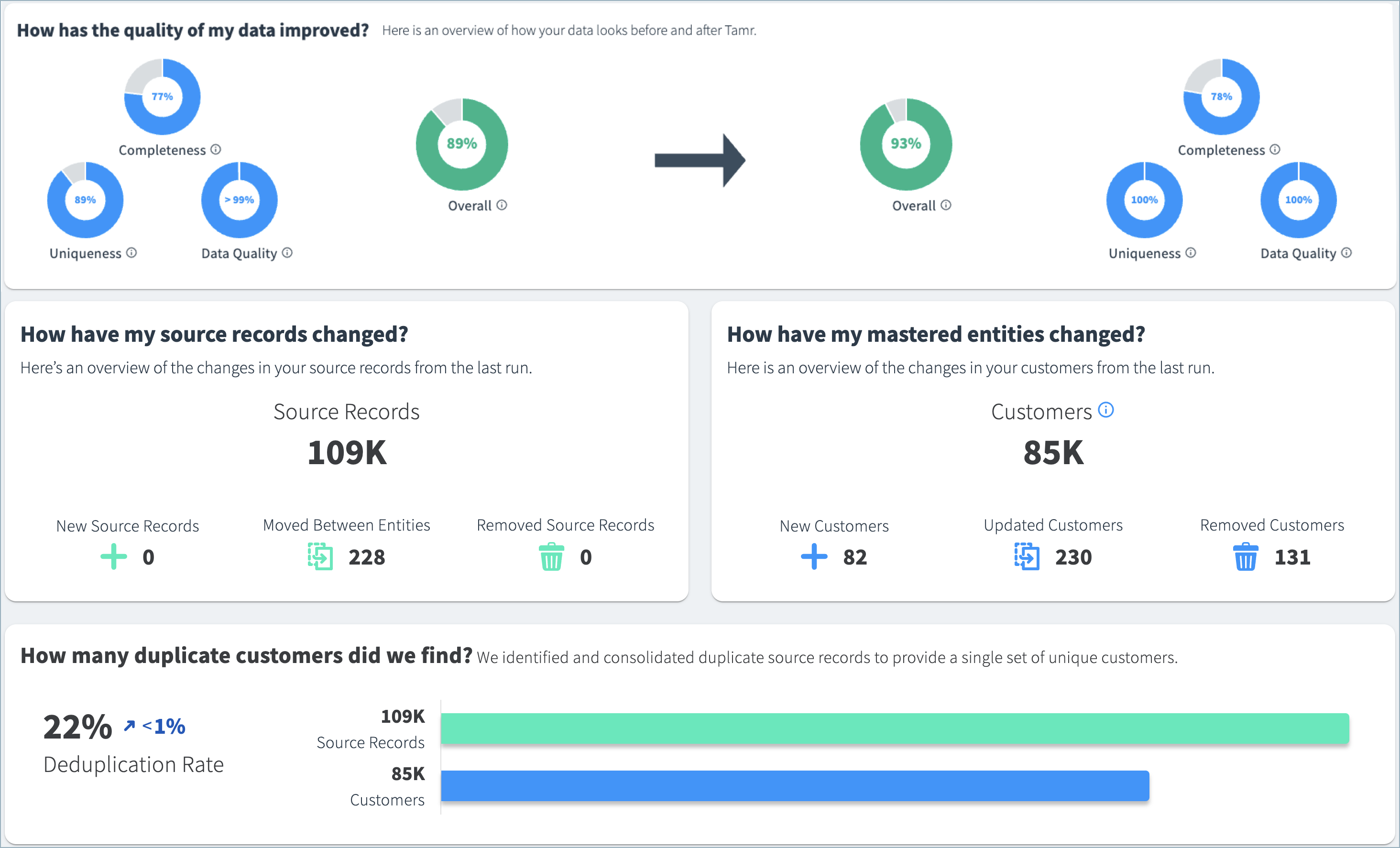Click the 228 Moved Between Entities count
The width and height of the screenshot is (1400, 848).
pos(366,557)
